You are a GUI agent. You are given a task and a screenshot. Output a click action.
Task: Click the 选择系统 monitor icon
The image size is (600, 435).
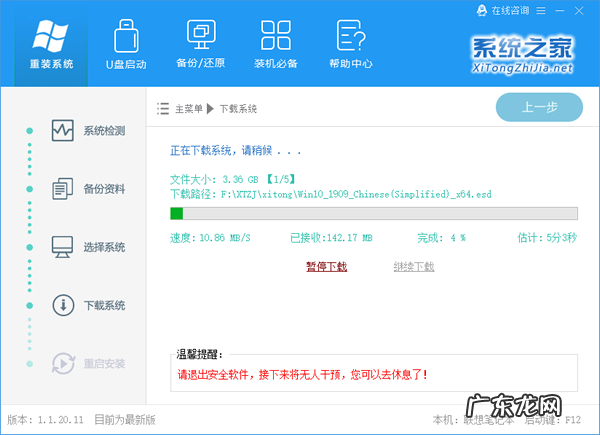pyautogui.click(x=63, y=247)
